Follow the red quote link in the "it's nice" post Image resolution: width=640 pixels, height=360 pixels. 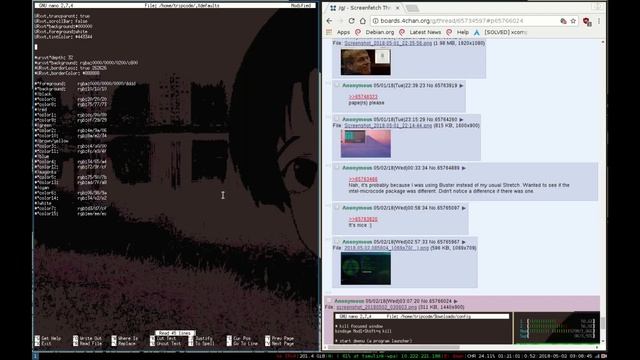363,219
